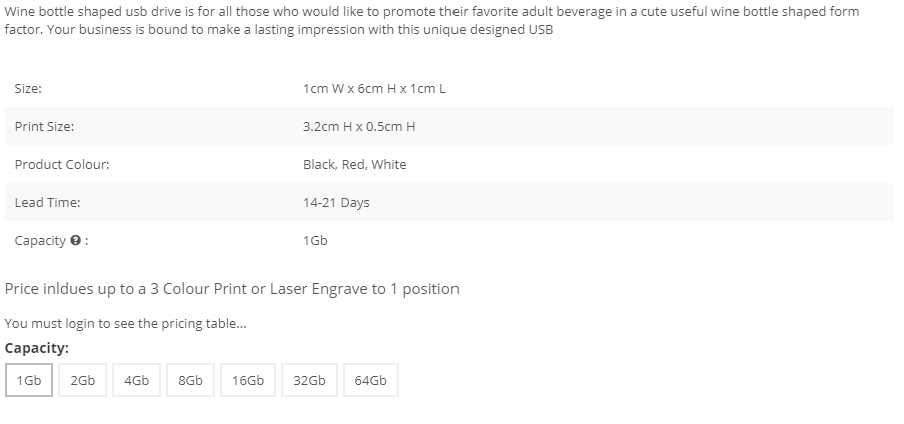Select the 1Gb capacity option
Screen dimensions: 904x424
[29, 380]
